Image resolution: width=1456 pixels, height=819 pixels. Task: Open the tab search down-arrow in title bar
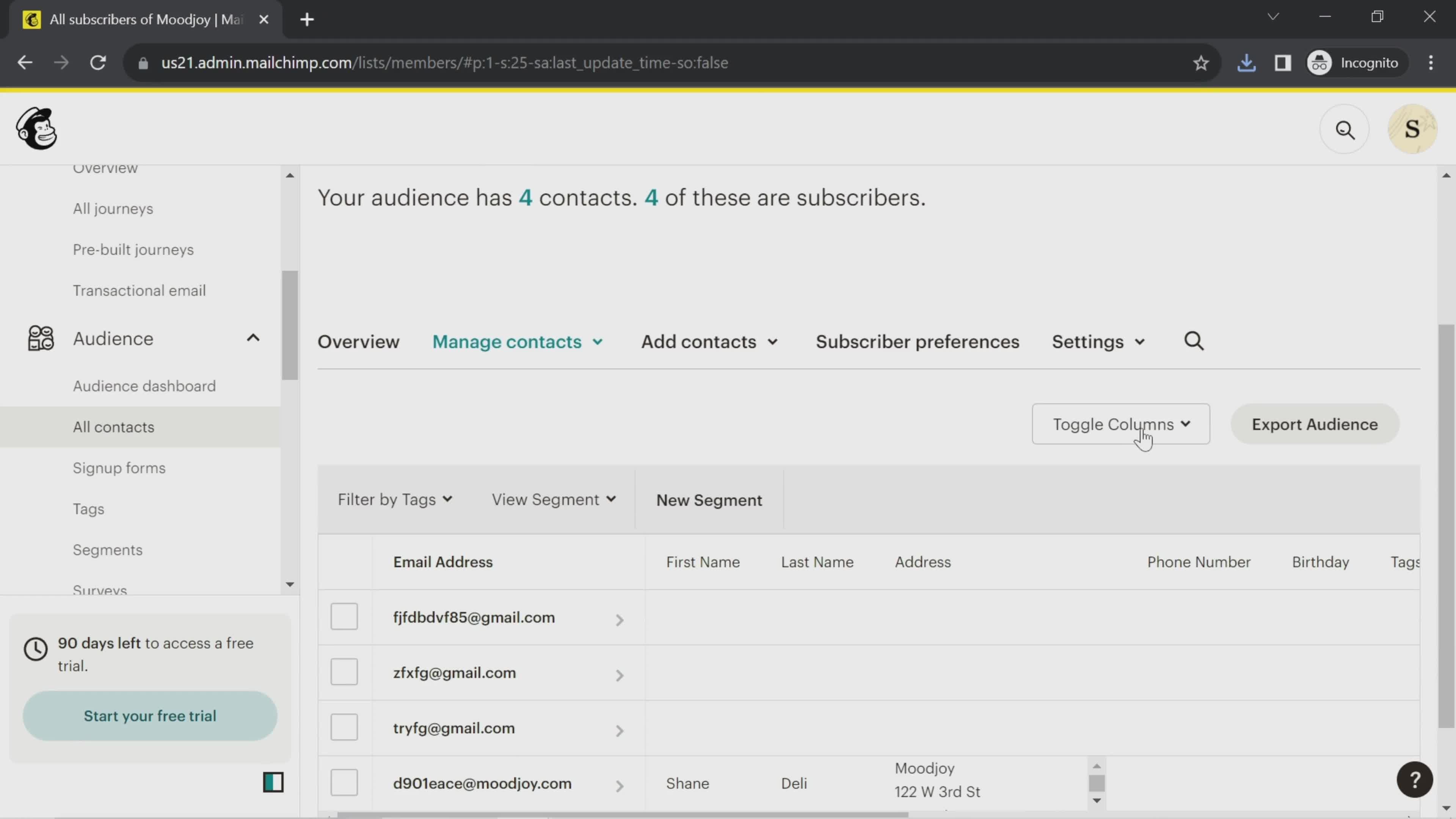pyautogui.click(x=1273, y=17)
